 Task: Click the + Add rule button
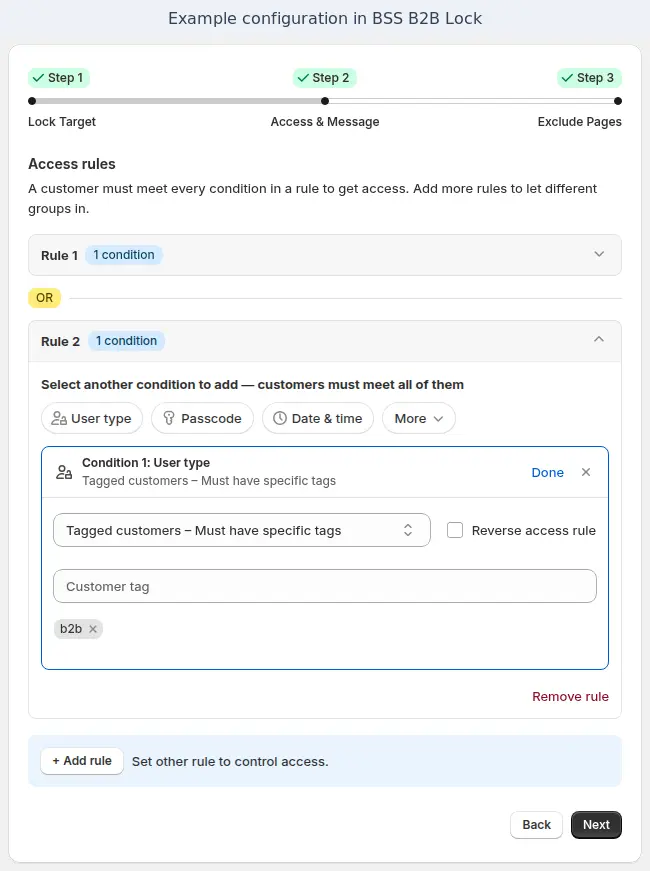pyautogui.click(x=82, y=760)
